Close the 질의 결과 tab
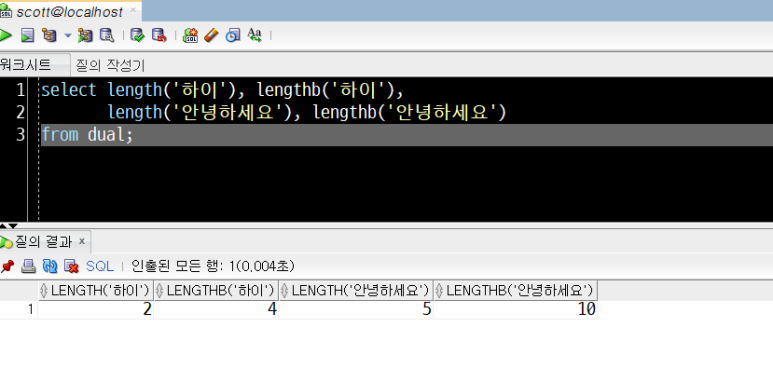Screen dimensions: 773x368 [x=82, y=241]
